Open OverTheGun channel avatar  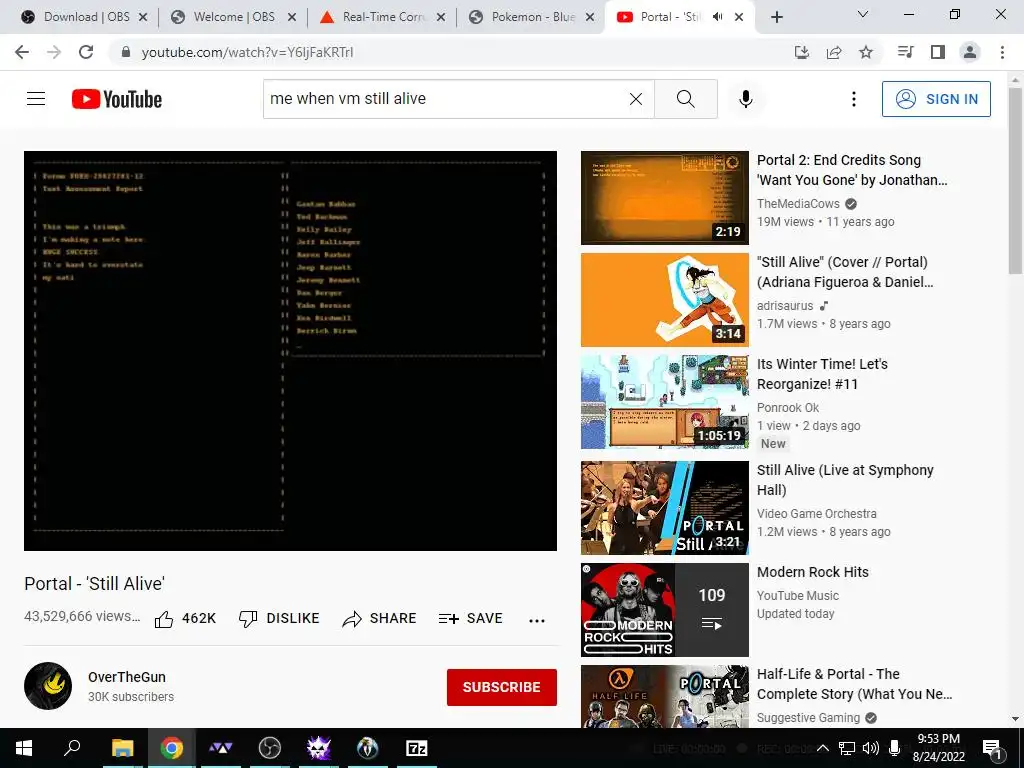click(x=48, y=686)
